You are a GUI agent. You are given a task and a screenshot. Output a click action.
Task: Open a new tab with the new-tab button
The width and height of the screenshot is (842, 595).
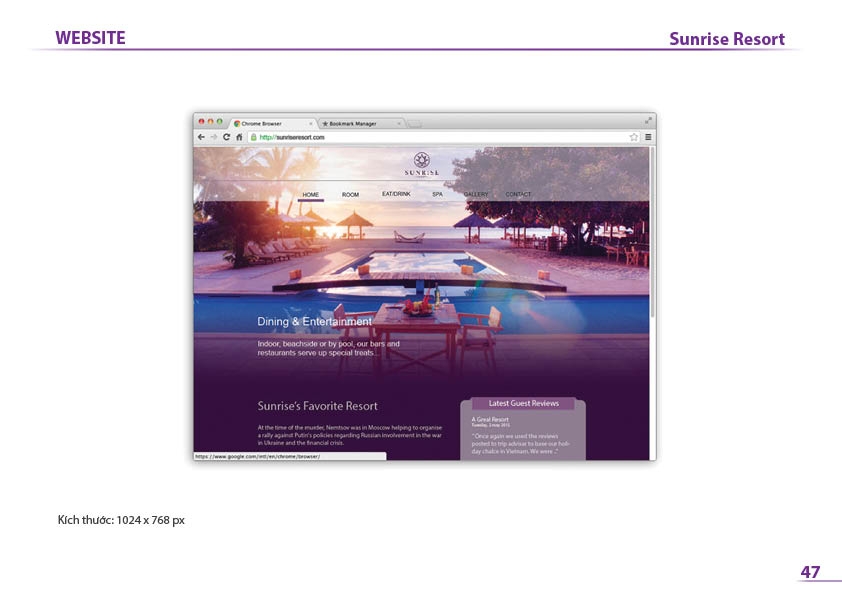(x=415, y=124)
